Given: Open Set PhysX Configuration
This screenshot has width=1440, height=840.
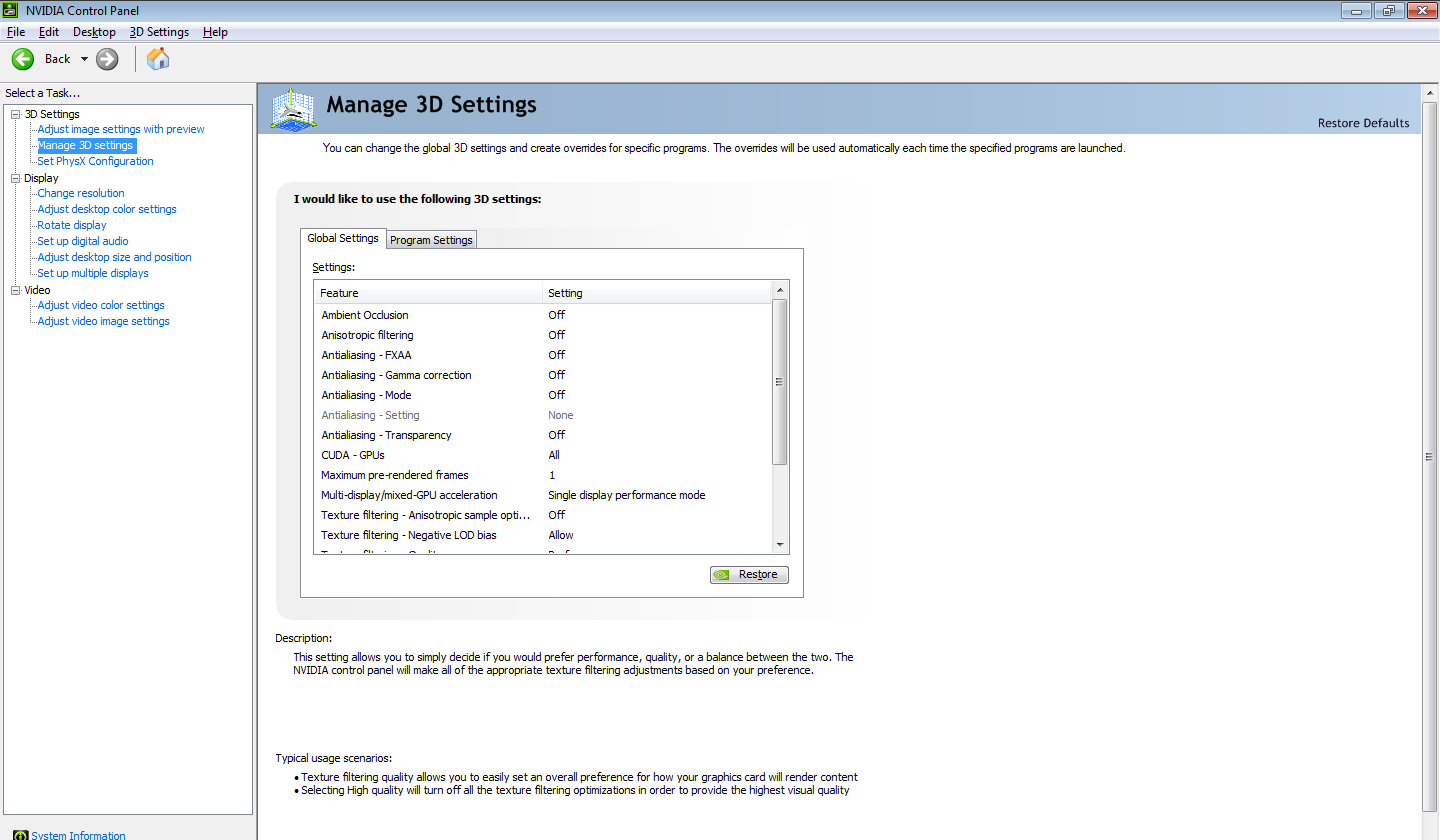Looking at the screenshot, I should click(x=95, y=161).
